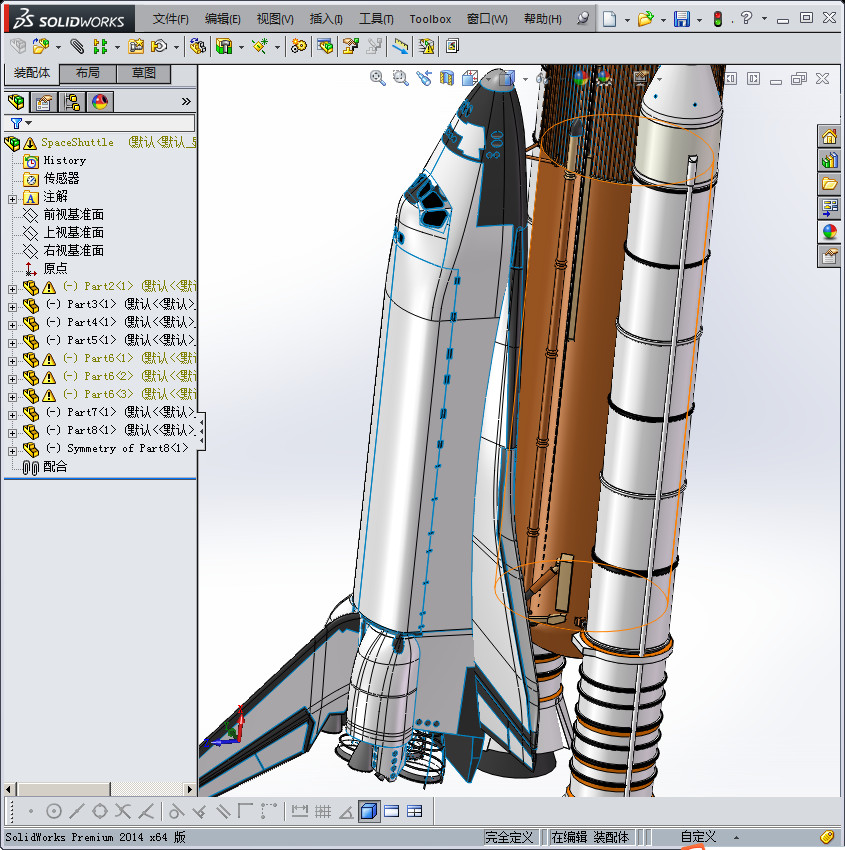Toggle the split table view button in bottom toolbar
The image size is (845, 850).
(x=415, y=812)
